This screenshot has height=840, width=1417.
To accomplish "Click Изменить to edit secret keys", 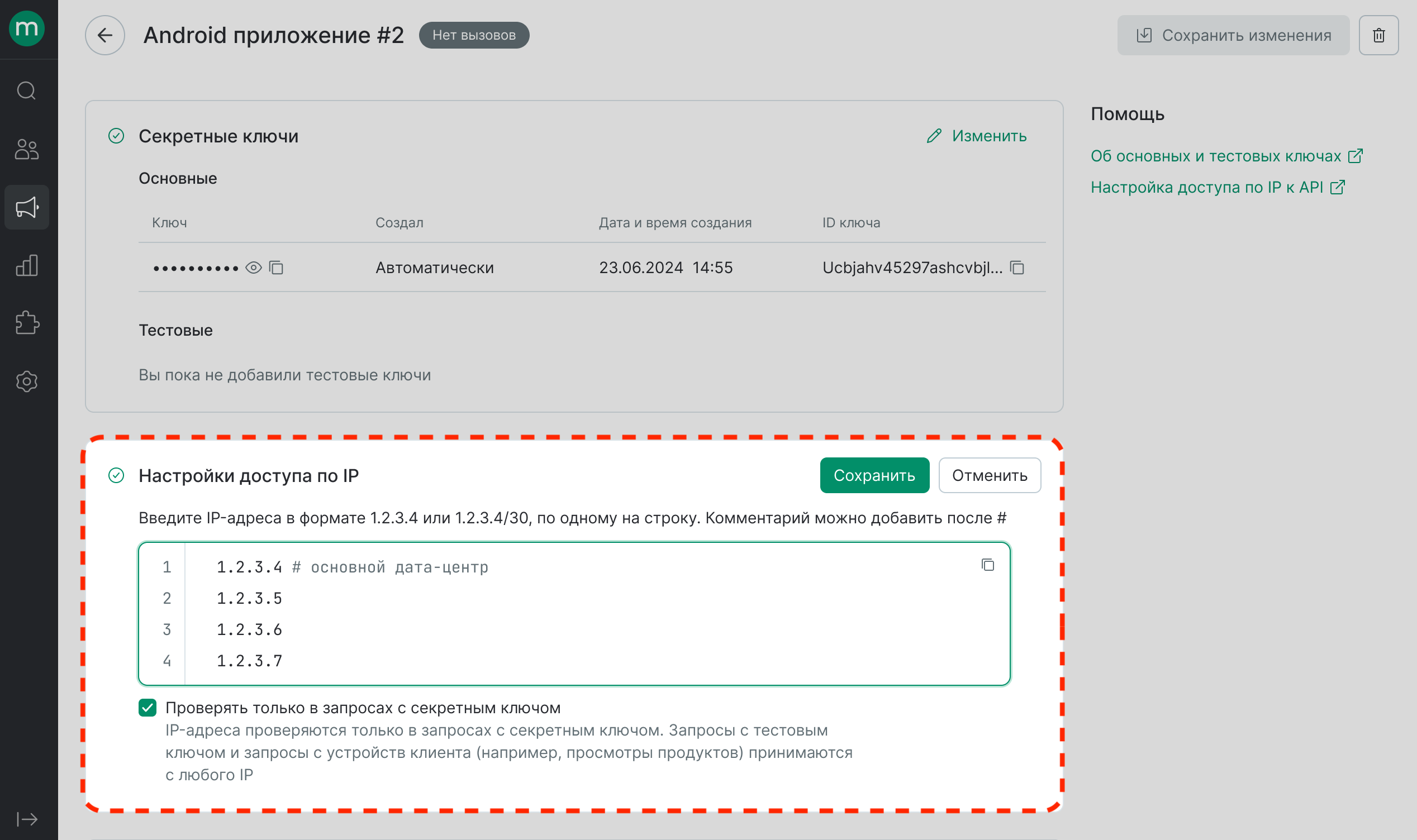I will pyautogui.click(x=988, y=136).
